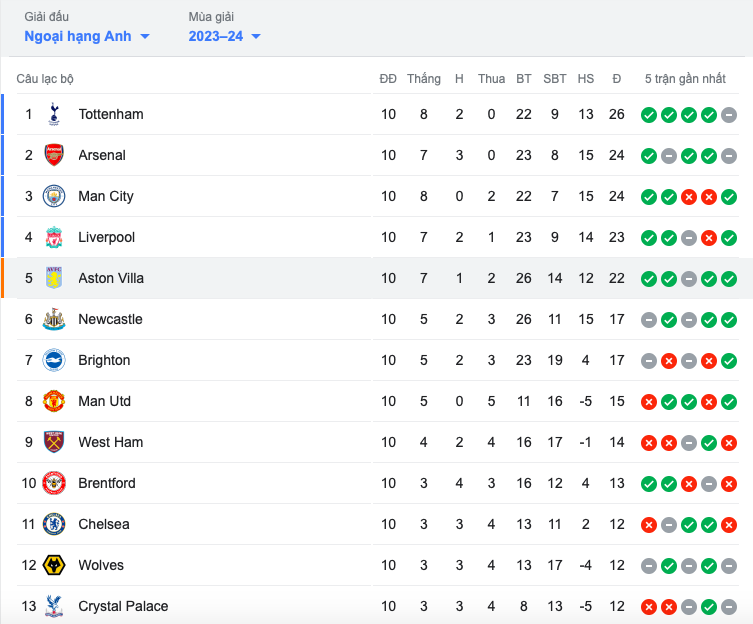Open the Ngoại hạng Anh league dropdown
Image resolution: width=753 pixels, height=624 pixels.
click(x=87, y=36)
